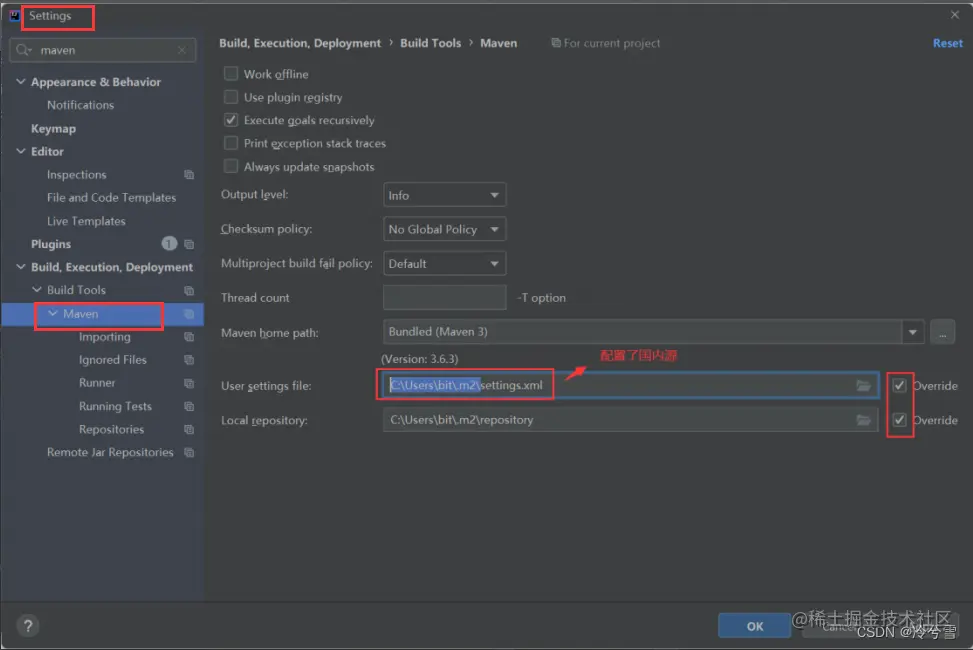The image size is (973, 650).
Task: Select Ignored Files under Maven
Action: 113,360
